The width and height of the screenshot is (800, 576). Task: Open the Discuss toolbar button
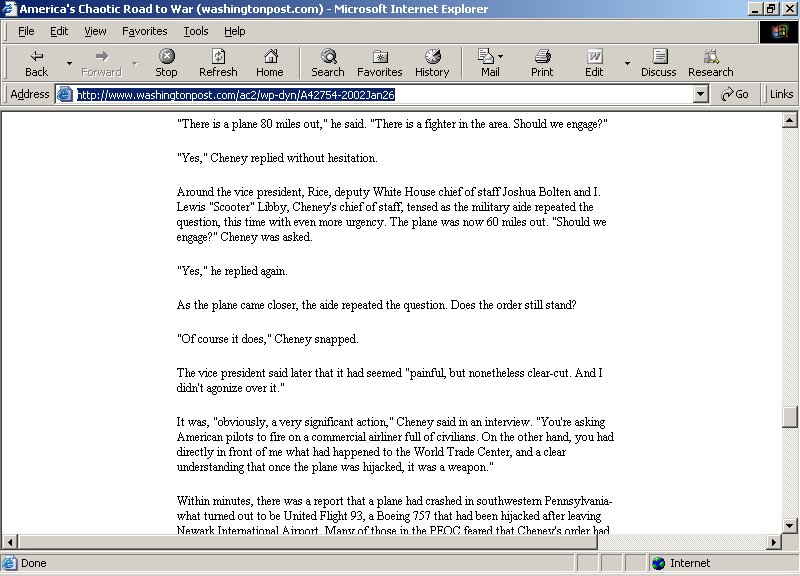click(x=658, y=62)
